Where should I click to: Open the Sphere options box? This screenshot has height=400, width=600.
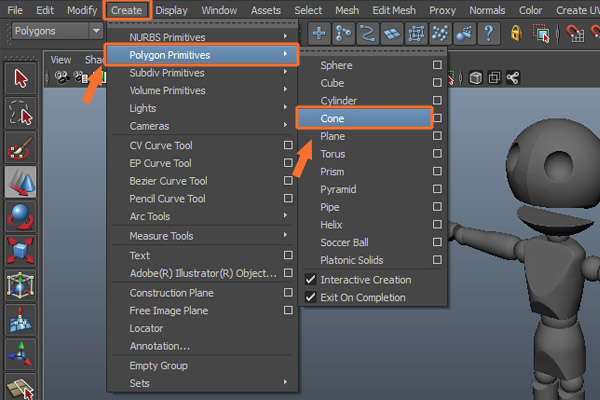pyautogui.click(x=437, y=65)
